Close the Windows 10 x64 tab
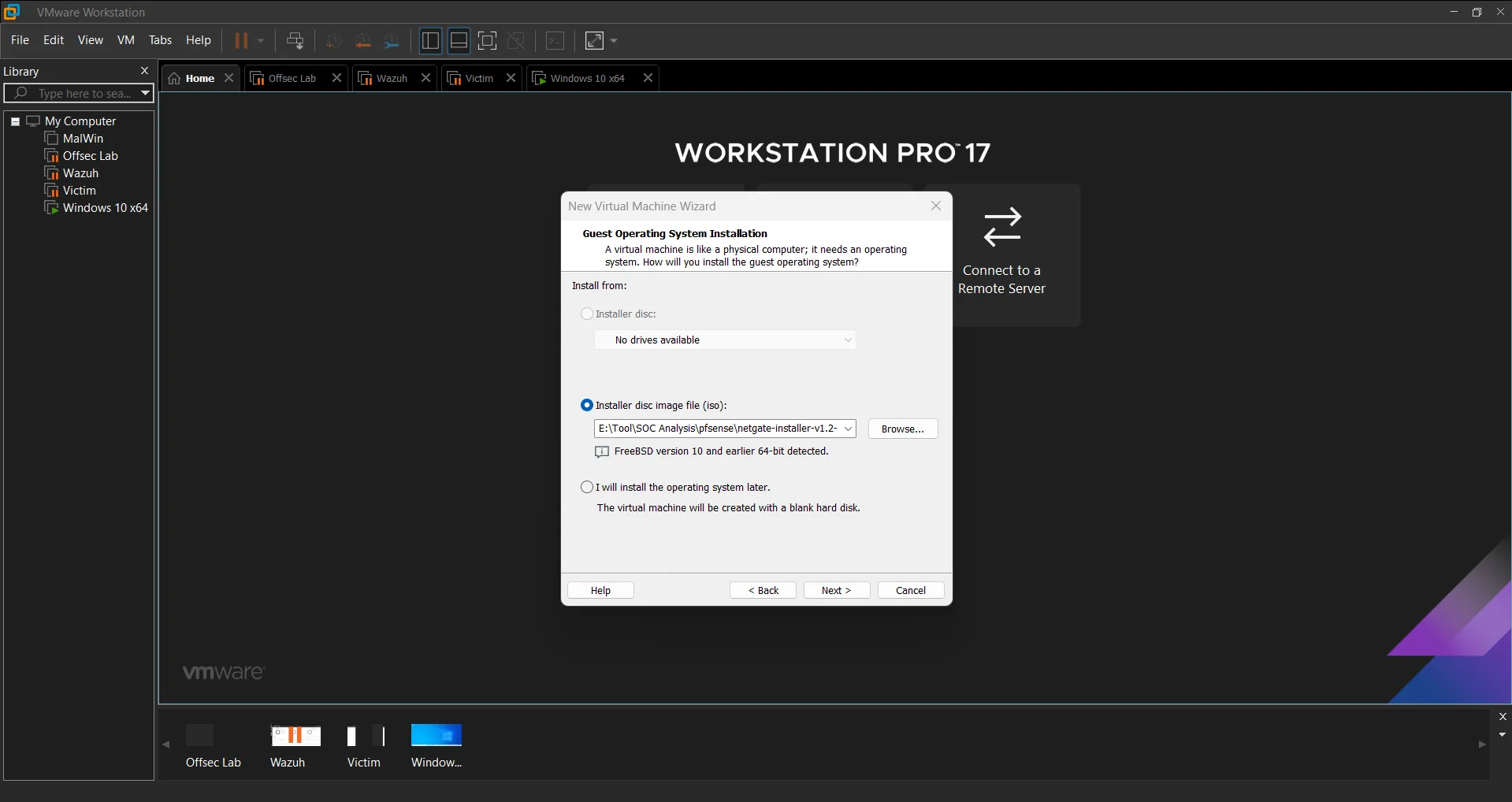The image size is (1512, 802). (648, 78)
